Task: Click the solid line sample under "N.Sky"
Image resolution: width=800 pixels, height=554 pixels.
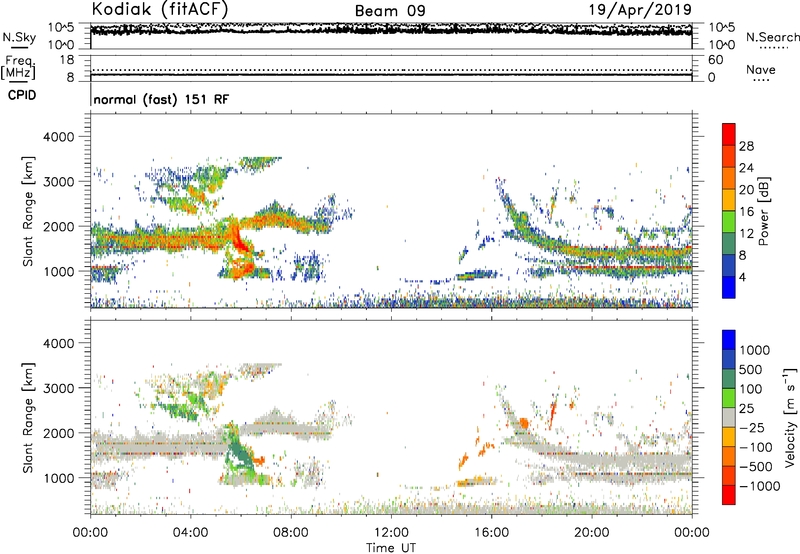Action: tap(20, 48)
